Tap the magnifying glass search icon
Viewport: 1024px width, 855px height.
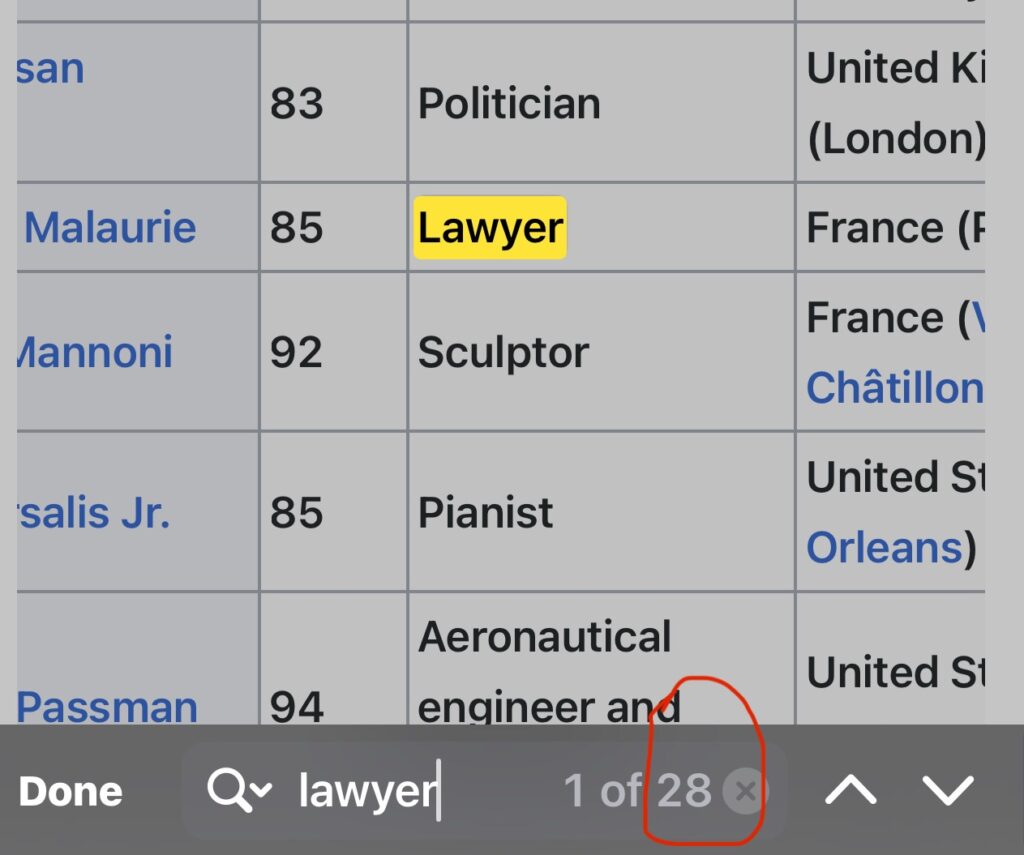227,790
